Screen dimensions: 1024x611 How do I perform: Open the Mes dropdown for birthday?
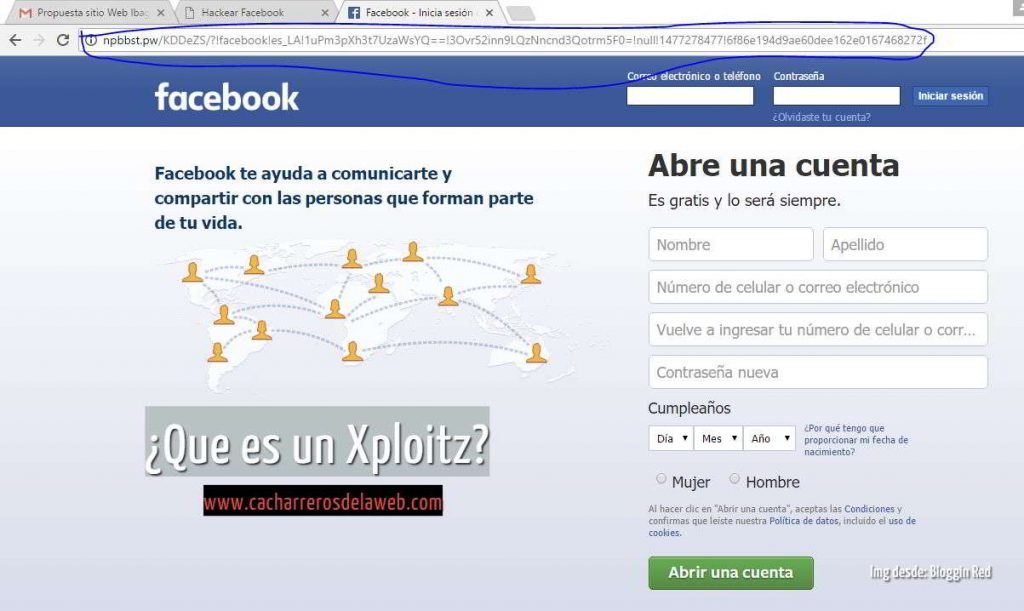coord(718,437)
